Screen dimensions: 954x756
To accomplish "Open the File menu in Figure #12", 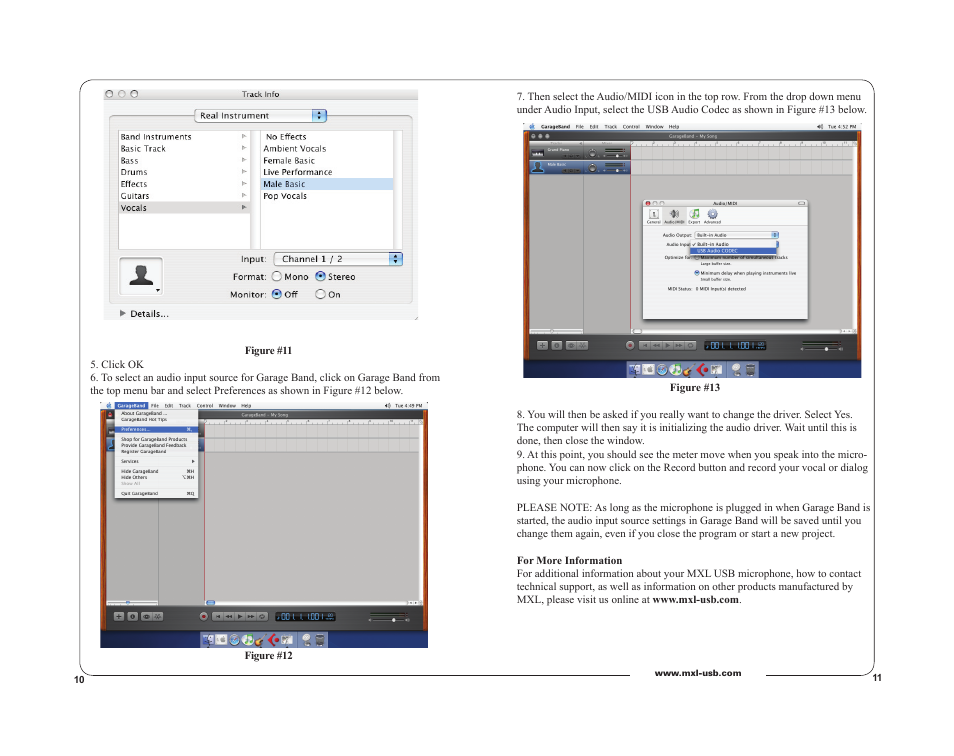I will pyautogui.click(x=155, y=405).
